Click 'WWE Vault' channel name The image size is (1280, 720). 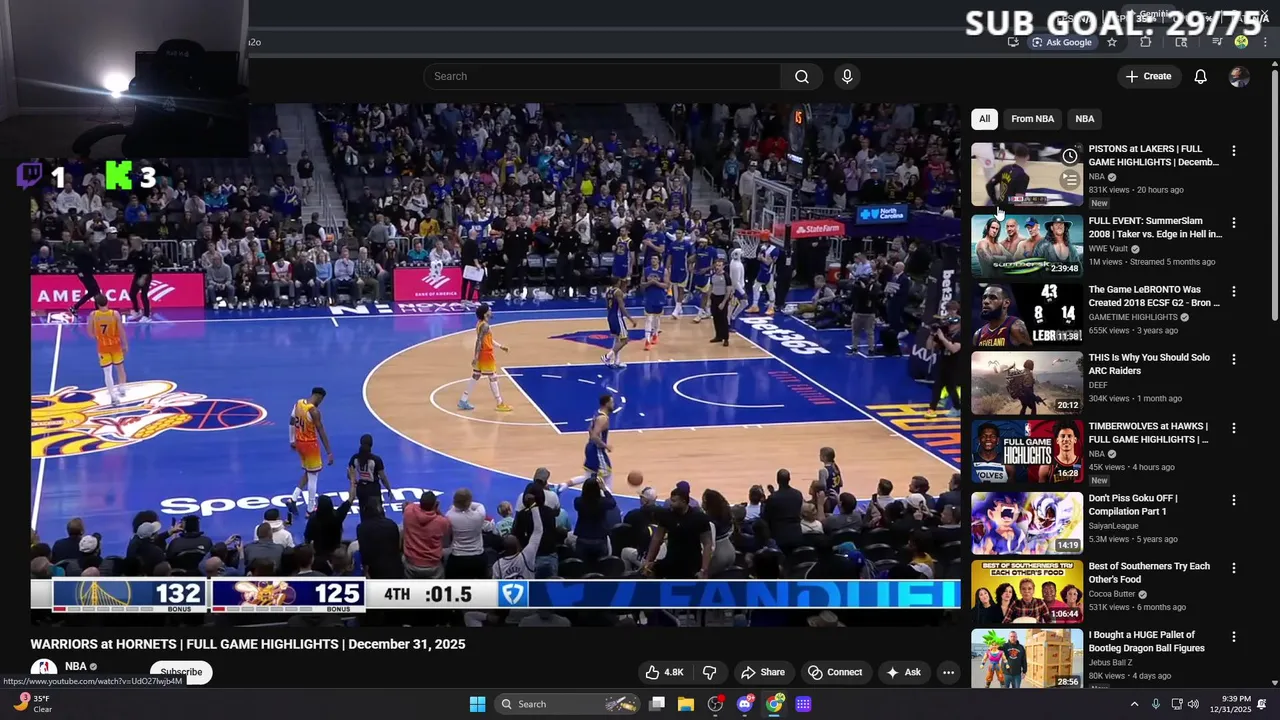[x=1110, y=249]
